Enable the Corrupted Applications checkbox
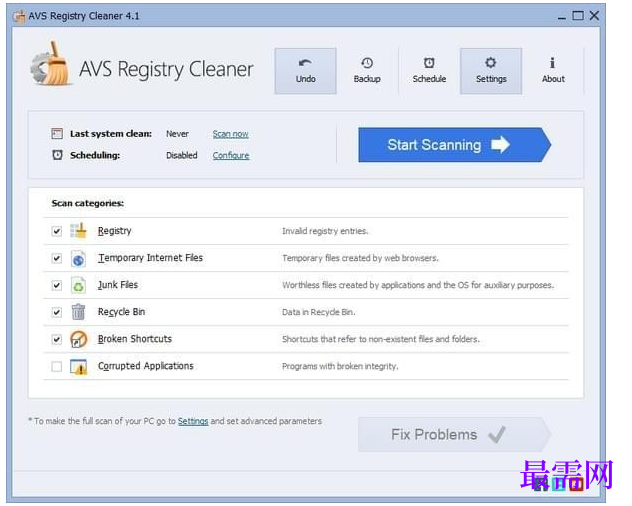This screenshot has width=632, height=506. 57,366
